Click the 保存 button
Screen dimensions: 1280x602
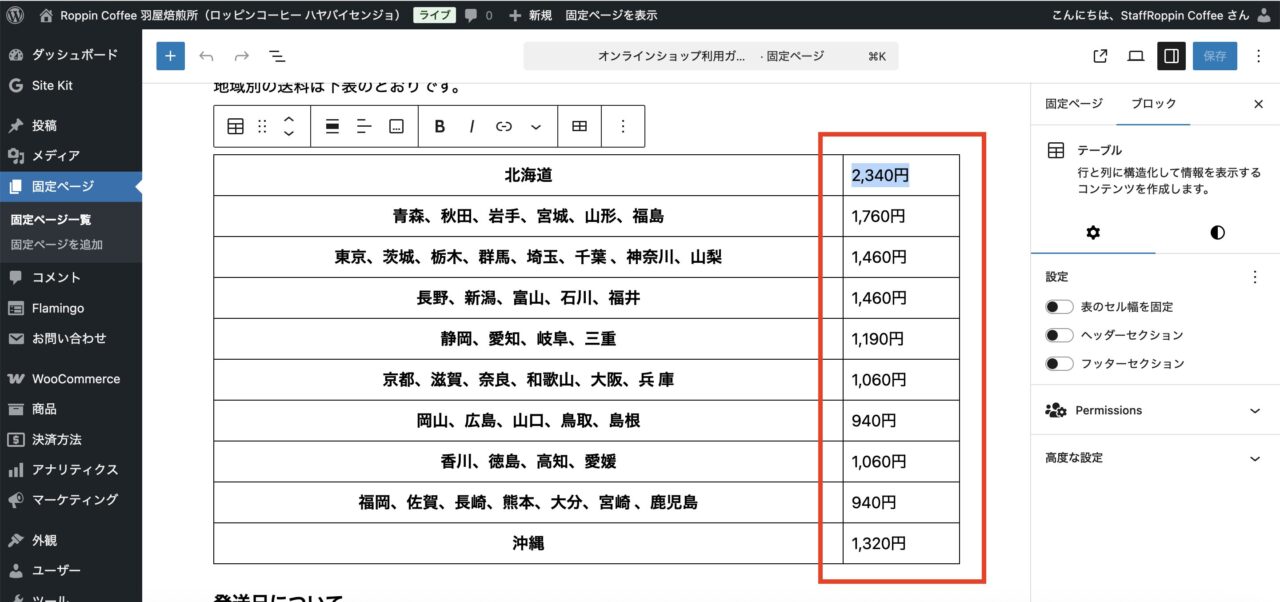(1214, 56)
